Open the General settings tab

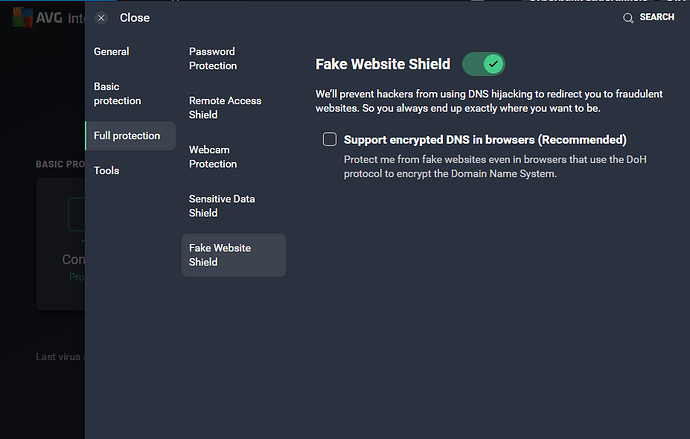click(112, 51)
